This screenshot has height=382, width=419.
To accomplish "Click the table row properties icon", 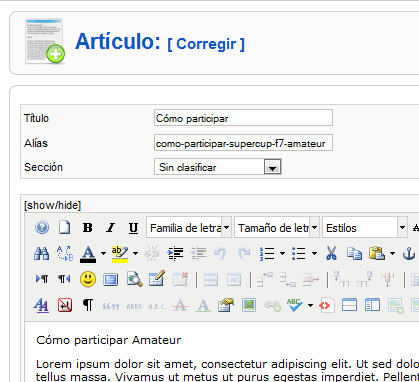I will point(211,279).
